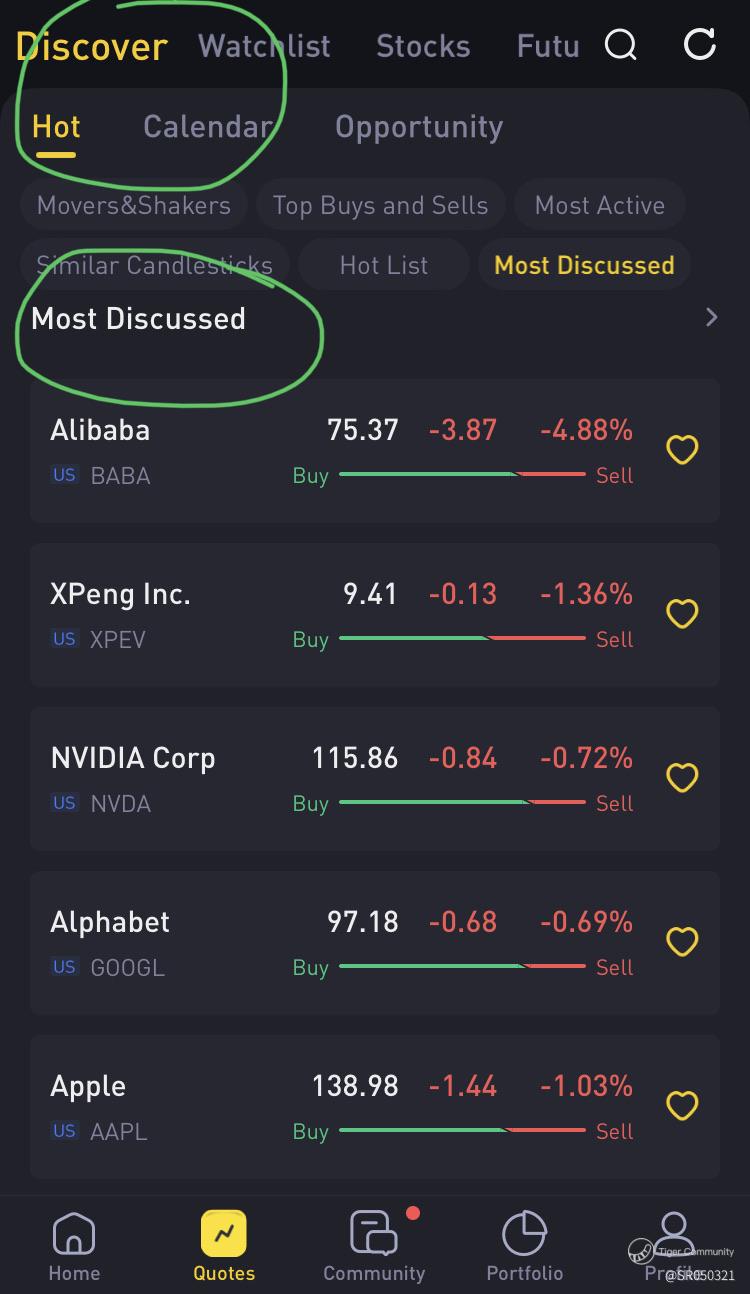750x1294 pixels.
Task: Open the Community chat icon
Action: (x=374, y=1234)
